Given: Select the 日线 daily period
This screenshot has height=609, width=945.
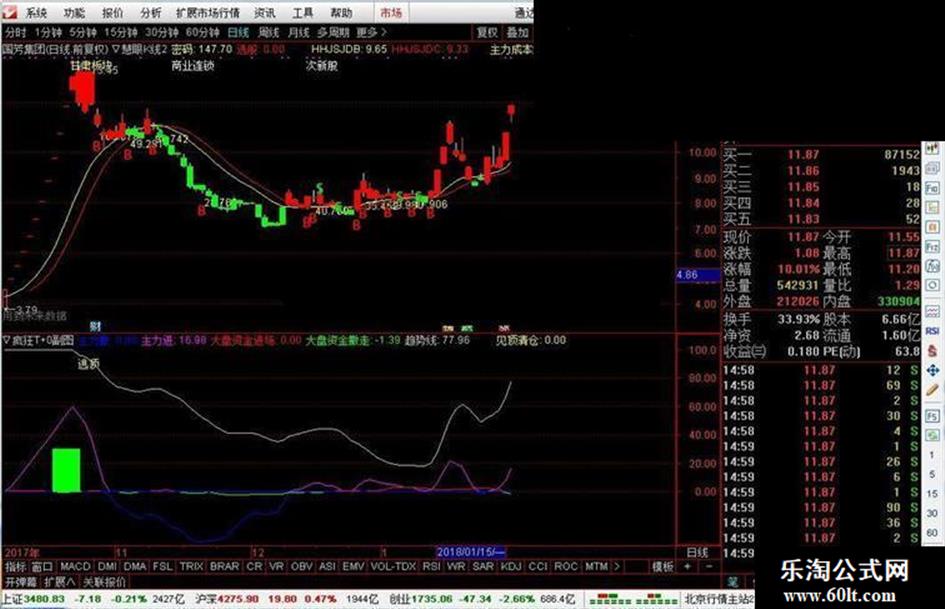Looking at the screenshot, I should [x=239, y=33].
